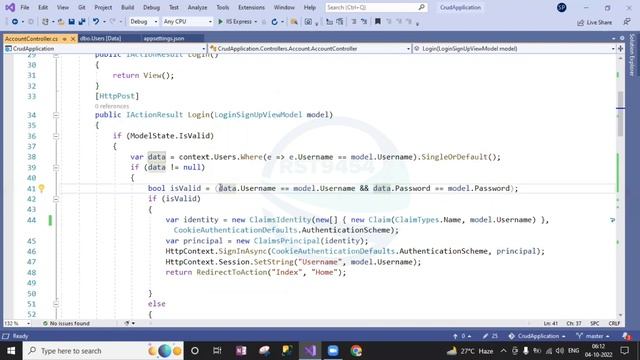Click the Windows Start button
The image size is (640, 360).
coord(11,351)
